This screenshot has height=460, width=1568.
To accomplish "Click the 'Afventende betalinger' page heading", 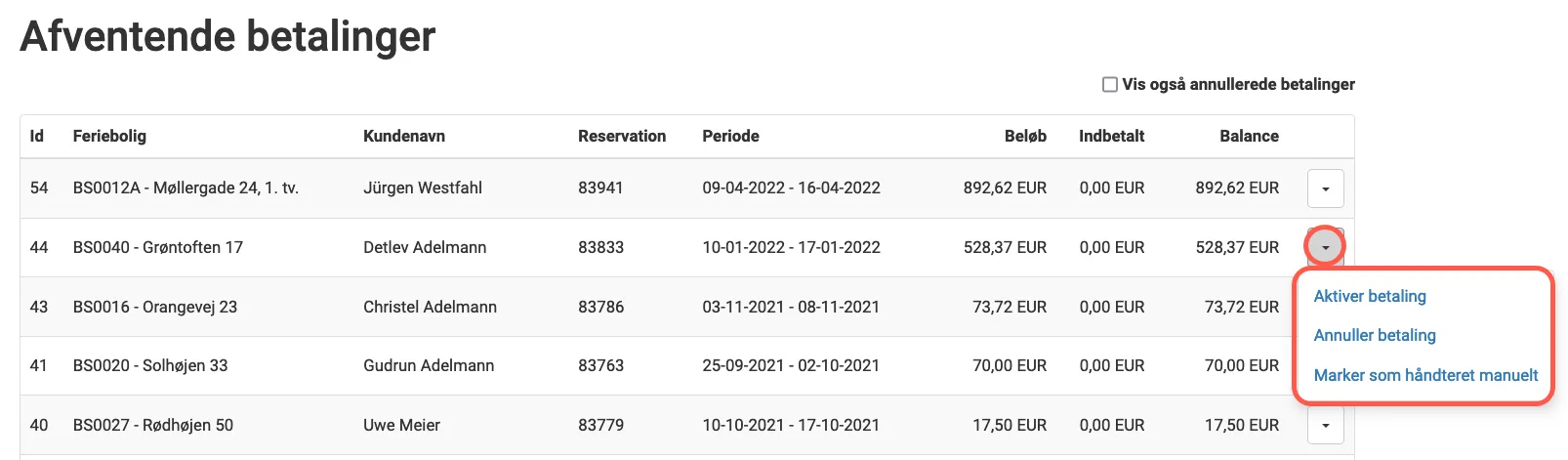I will point(227,36).
